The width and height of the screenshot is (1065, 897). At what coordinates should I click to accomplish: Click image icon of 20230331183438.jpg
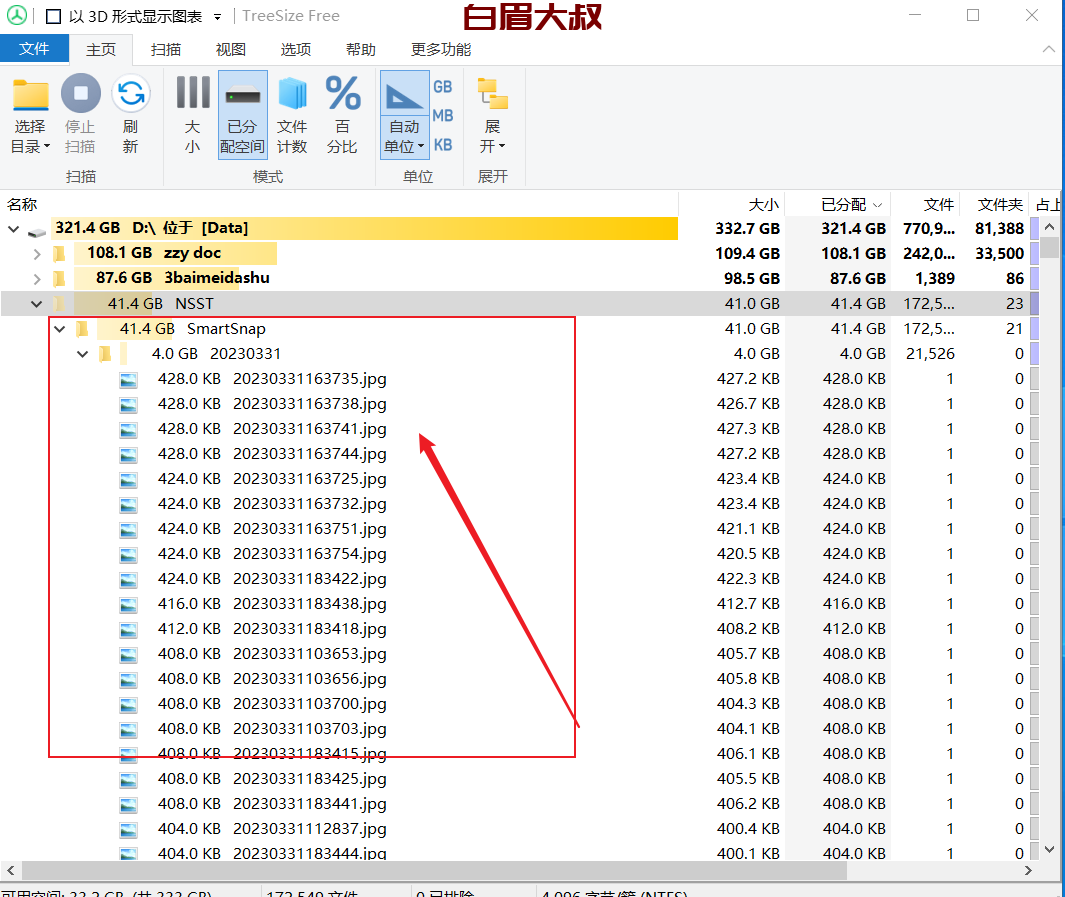pos(128,605)
